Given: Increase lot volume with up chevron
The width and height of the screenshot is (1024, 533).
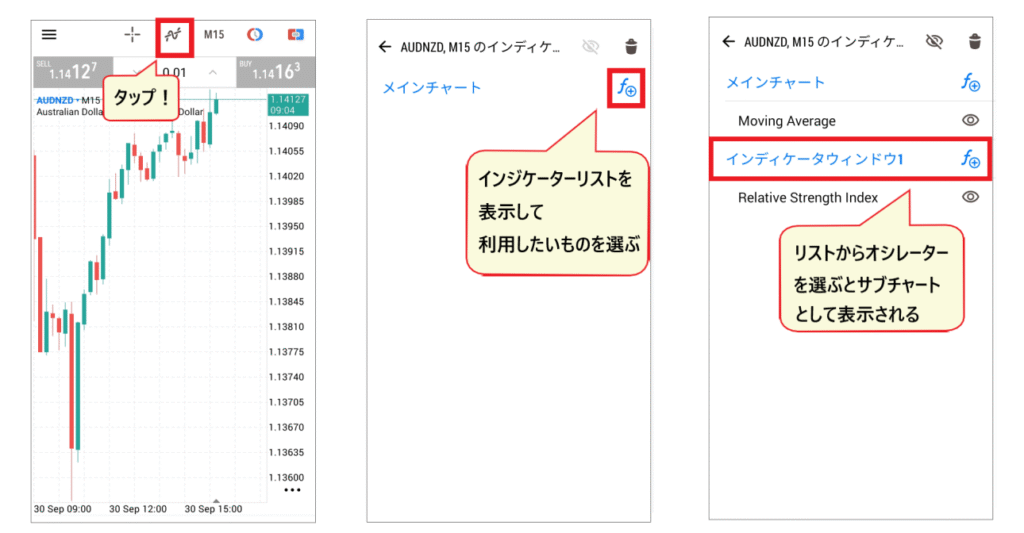Looking at the screenshot, I should click(213, 72).
